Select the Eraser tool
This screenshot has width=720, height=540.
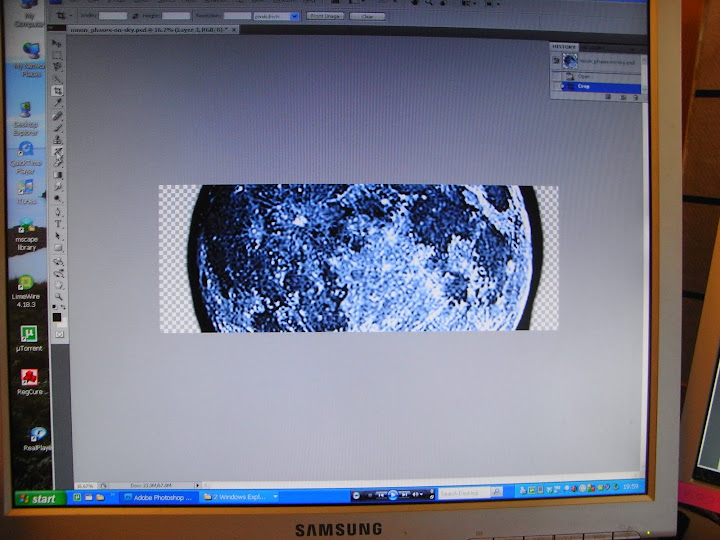pos(58,163)
